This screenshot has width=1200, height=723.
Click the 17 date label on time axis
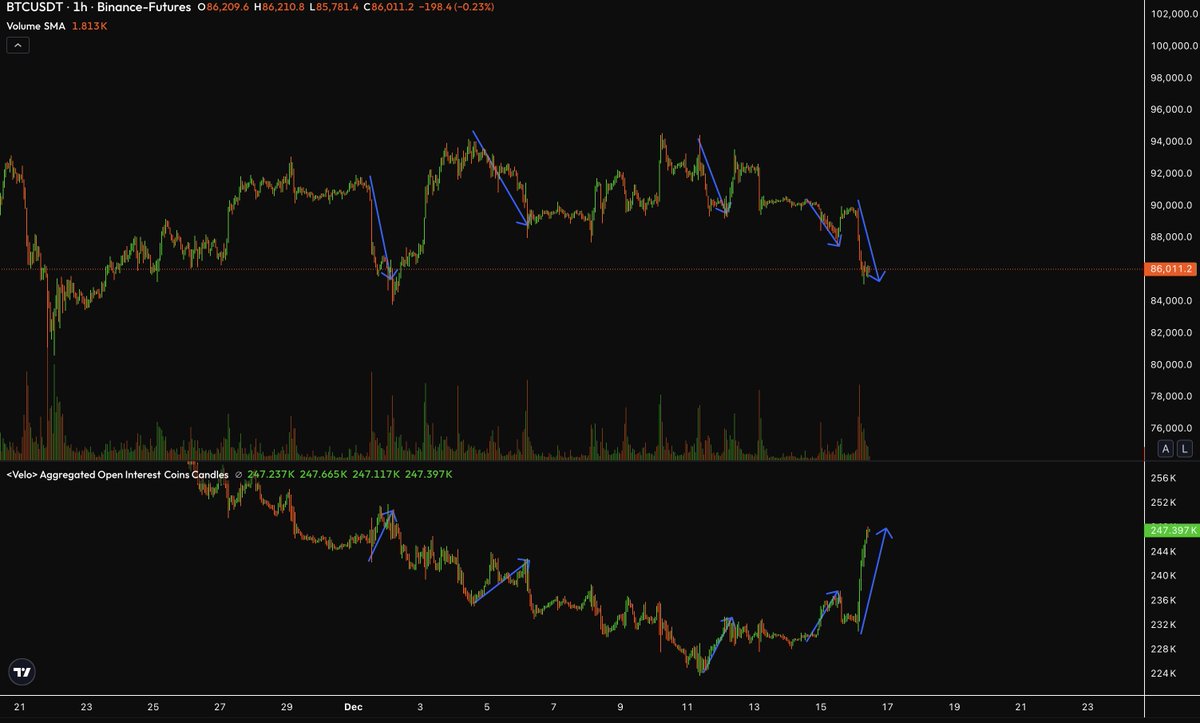[x=887, y=707]
